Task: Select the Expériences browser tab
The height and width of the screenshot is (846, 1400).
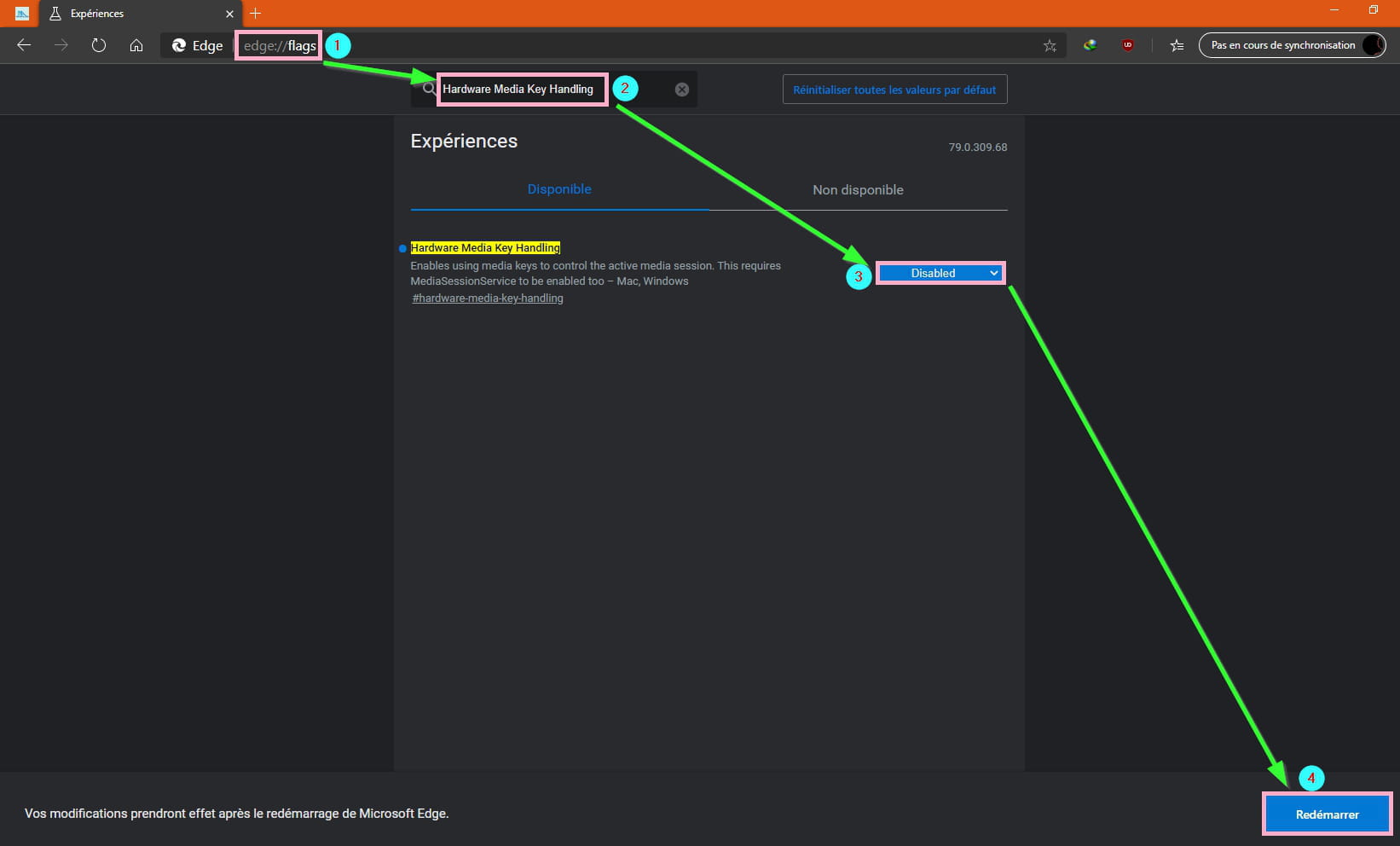Action: point(140,14)
